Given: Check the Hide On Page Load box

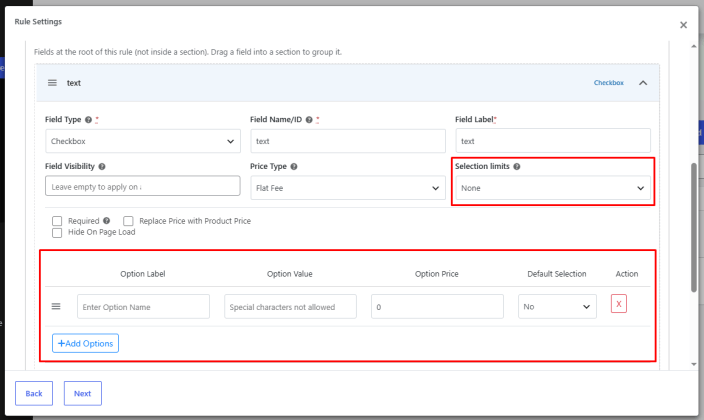Looking at the screenshot, I should [x=57, y=233].
